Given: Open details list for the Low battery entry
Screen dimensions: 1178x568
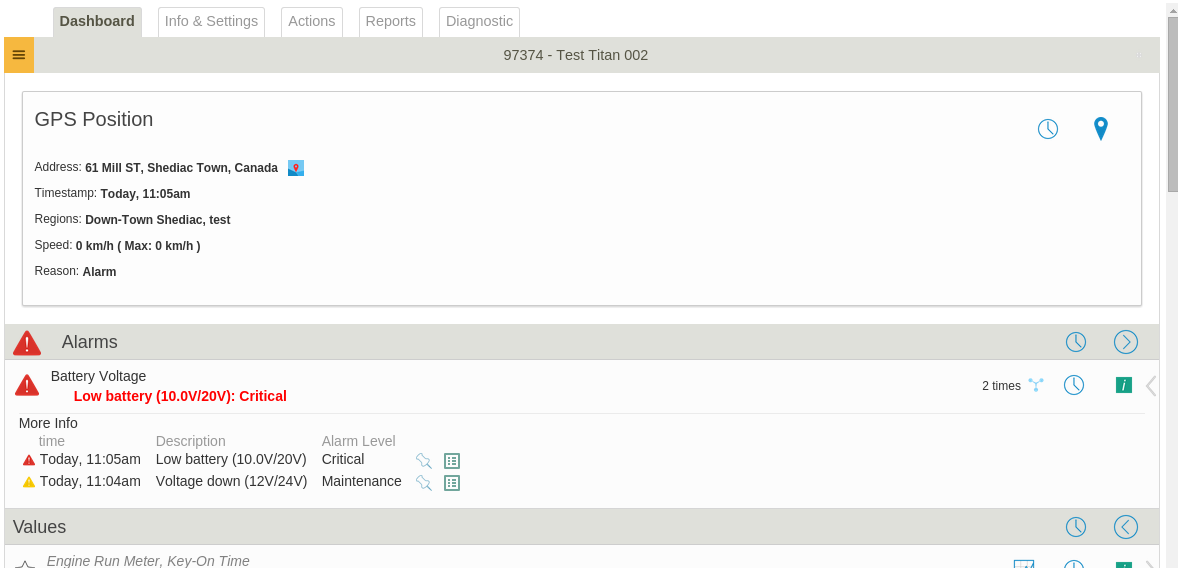Looking at the screenshot, I should 452,461.
